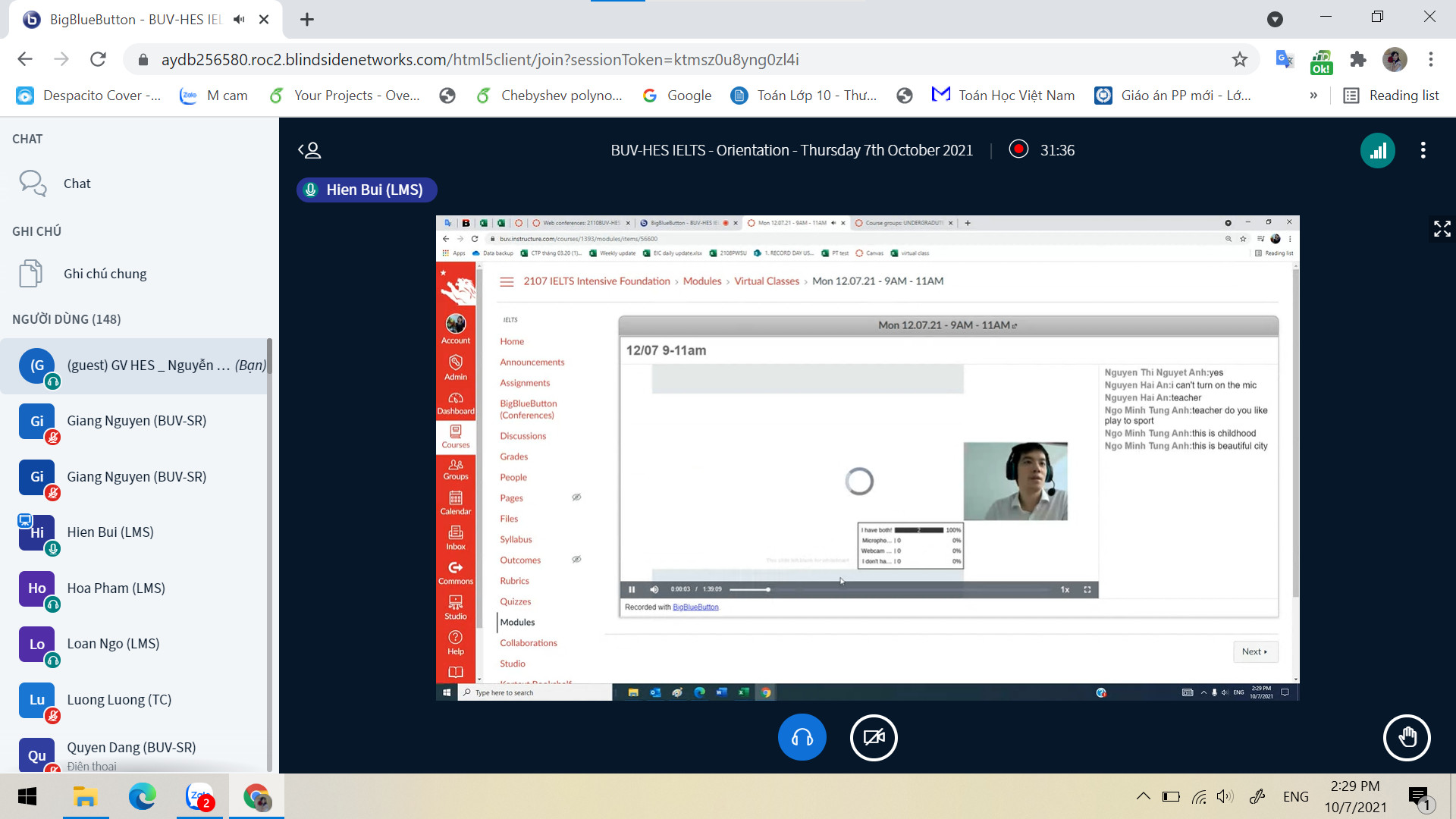Click Grades in shared course menu
1456x819 pixels.
tap(513, 457)
